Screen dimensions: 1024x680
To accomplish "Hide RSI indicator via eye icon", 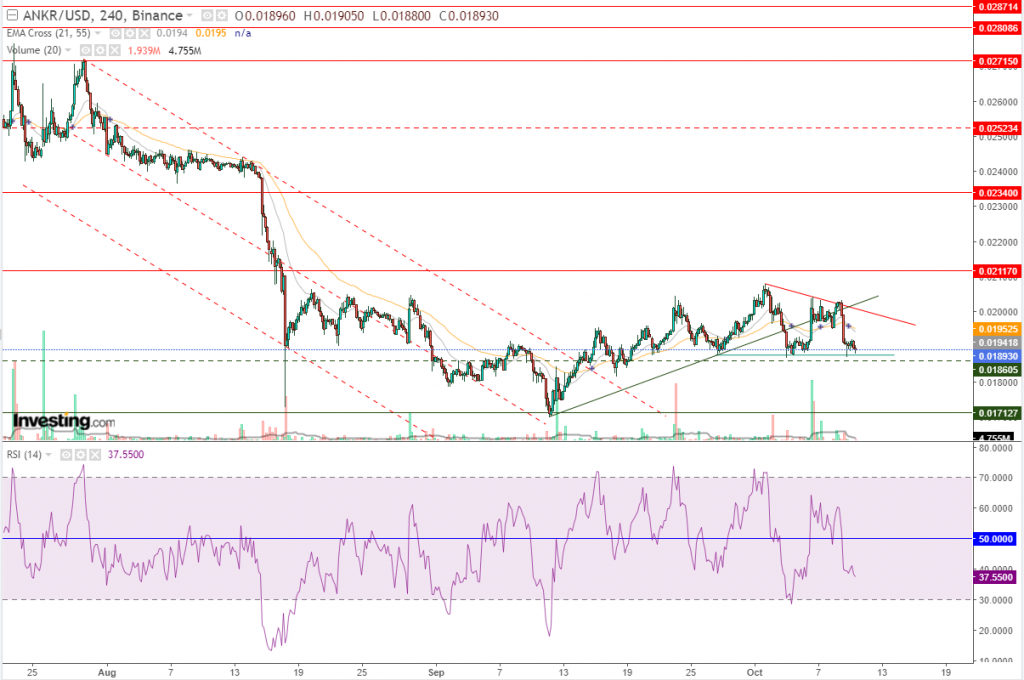I will [x=66, y=455].
